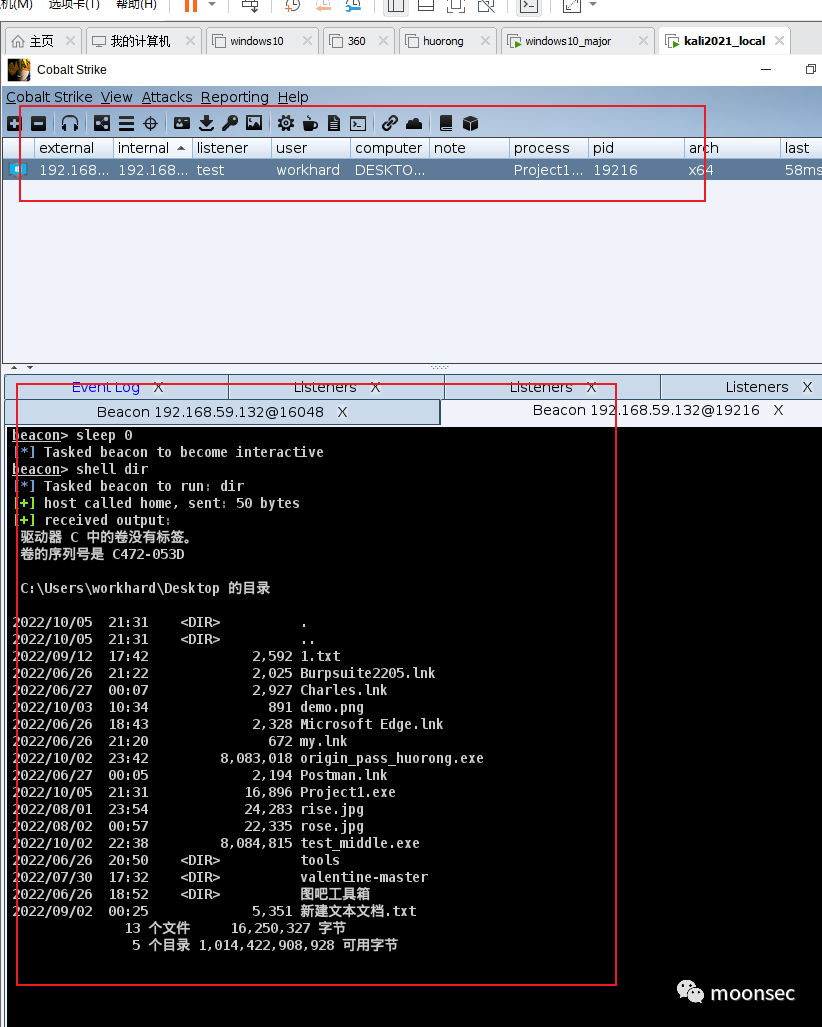Open listeners via the headphones icon
Image resolution: width=822 pixels, height=1027 pixels.
pyautogui.click(x=69, y=123)
